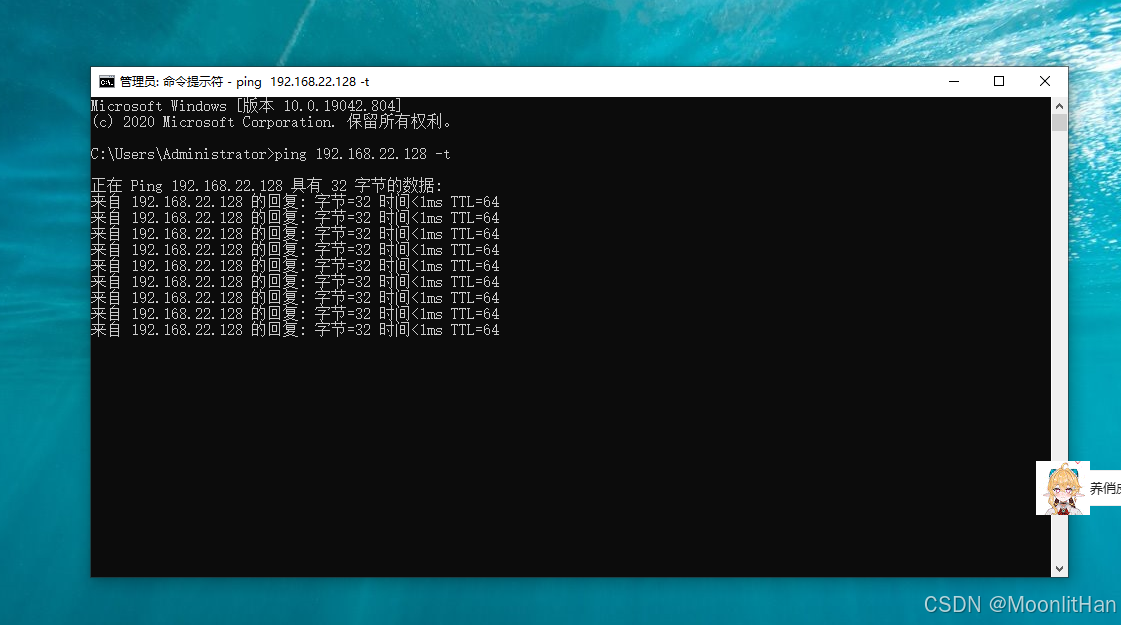Screen dimensions: 1121x625
Task: Close the command prompt window
Action: (x=1045, y=81)
